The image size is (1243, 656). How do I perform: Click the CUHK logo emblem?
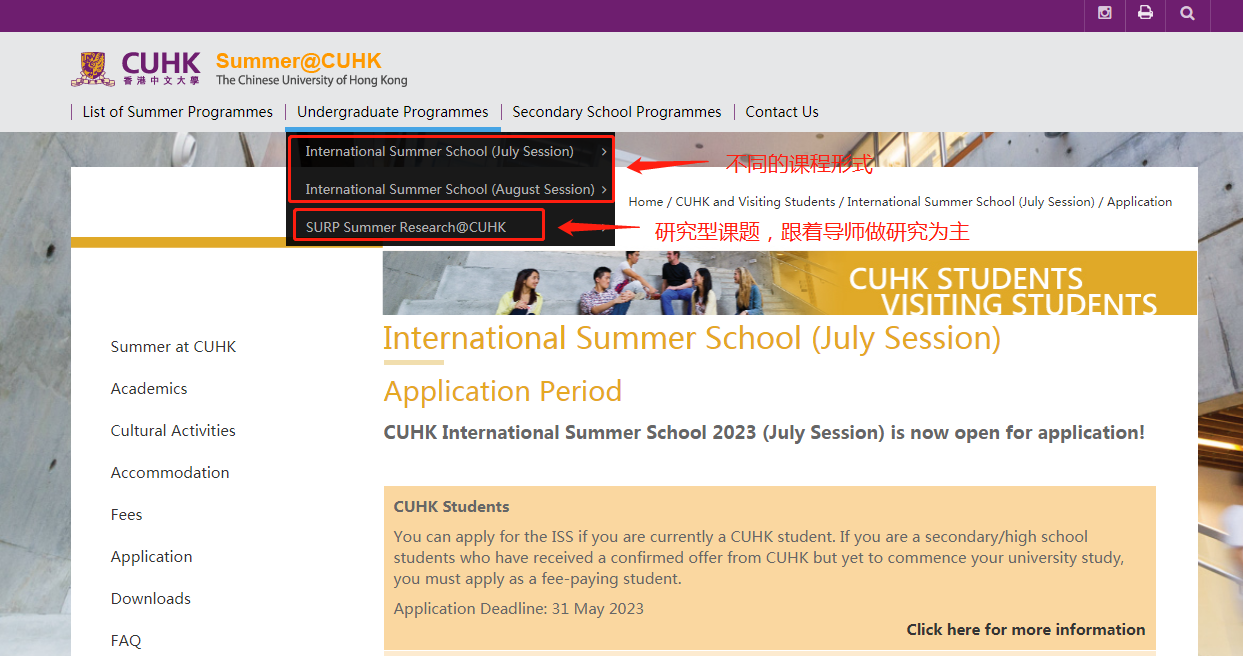tap(93, 69)
